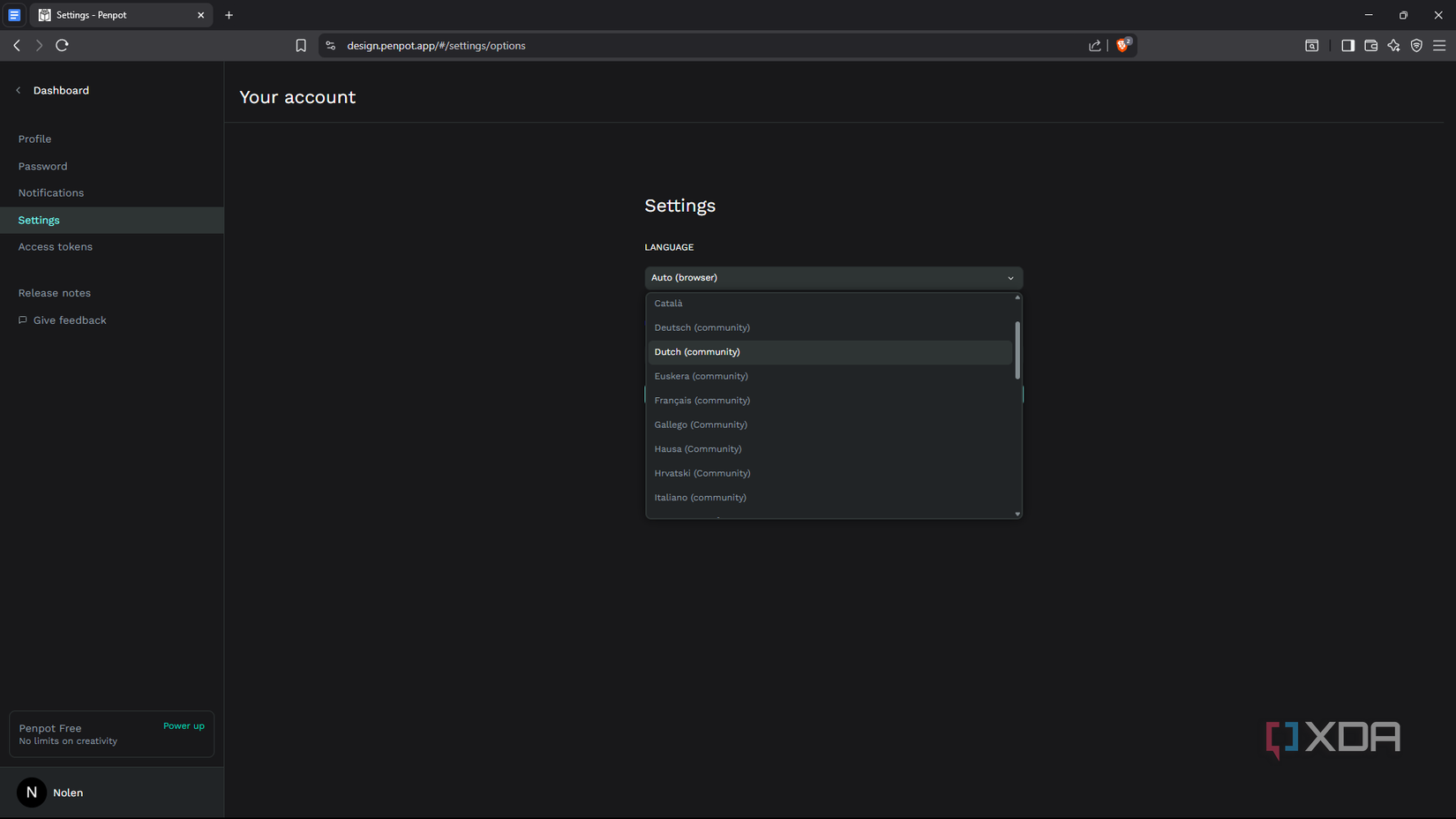Open Brave's hamburger menu
This screenshot has width=1456, height=819.
click(1440, 45)
